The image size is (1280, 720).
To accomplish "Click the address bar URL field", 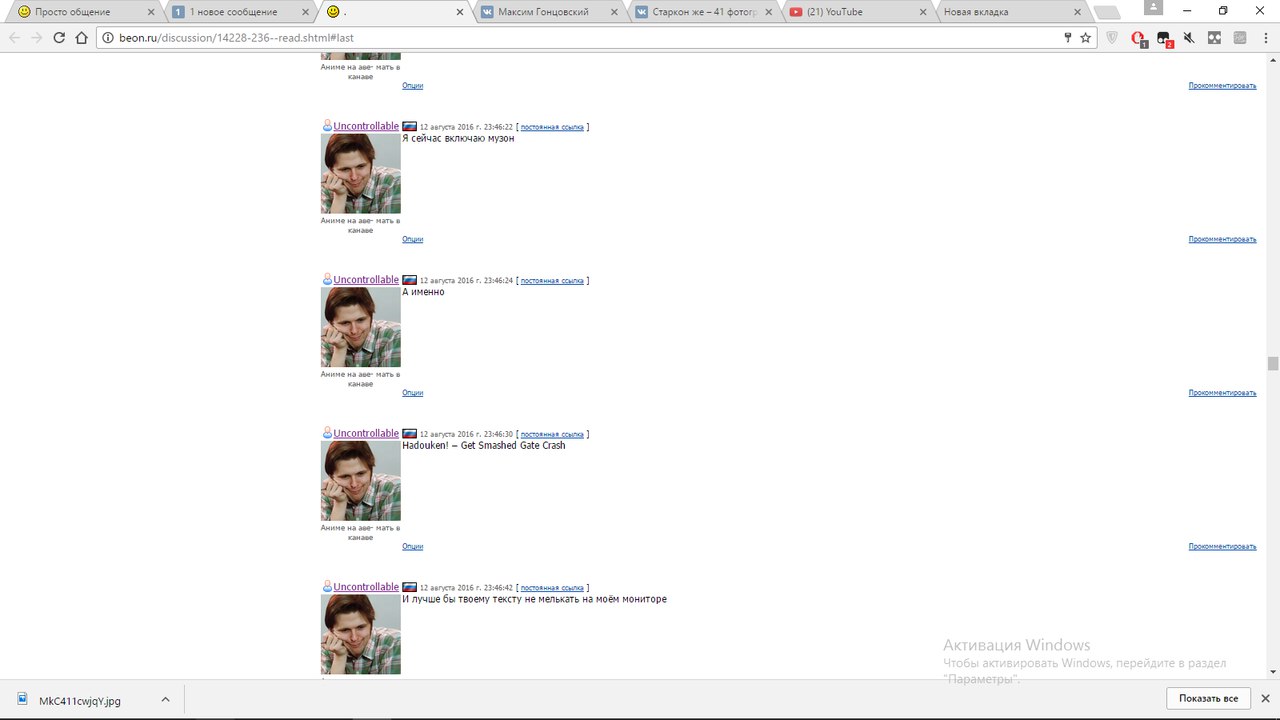I will tap(580, 38).
